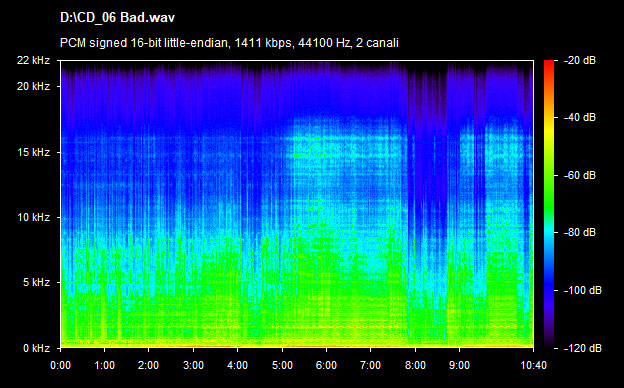The width and height of the screenshot is (624, 388).
Task: Click the PCM signed 16-bit format info line
Action: pyautogui.click(x=229, y=43)
